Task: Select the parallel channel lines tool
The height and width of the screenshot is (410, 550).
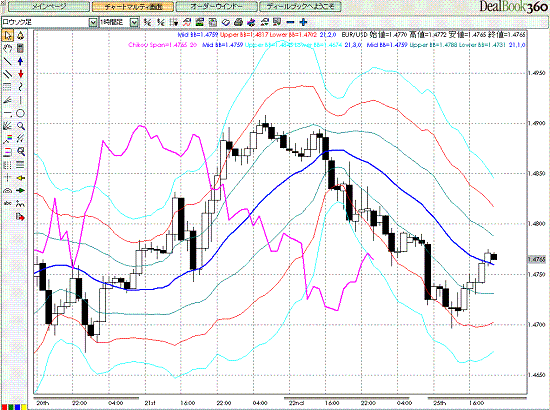Action: coord(8,74)
